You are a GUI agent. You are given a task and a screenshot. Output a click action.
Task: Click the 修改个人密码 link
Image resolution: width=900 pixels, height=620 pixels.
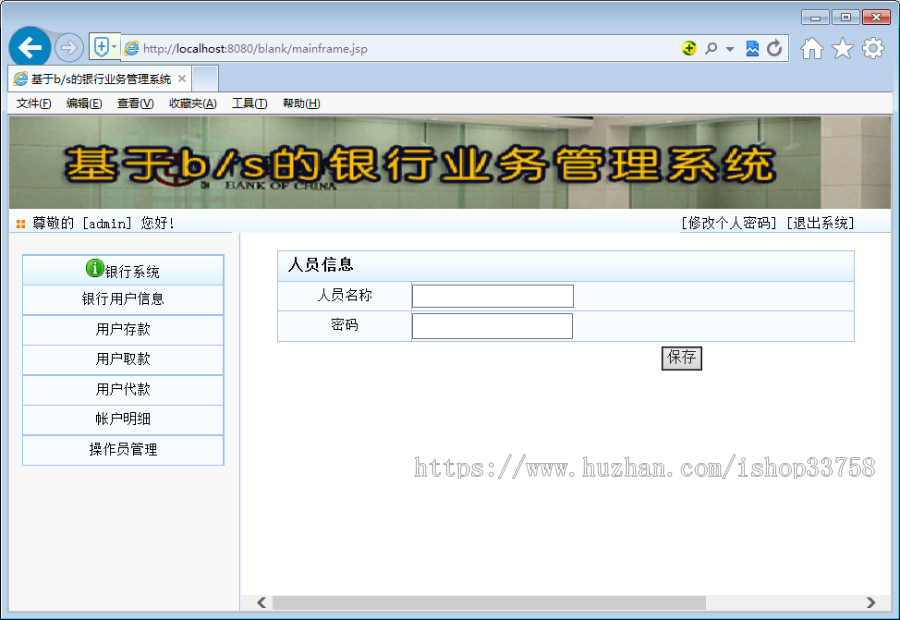click(727, 223)
